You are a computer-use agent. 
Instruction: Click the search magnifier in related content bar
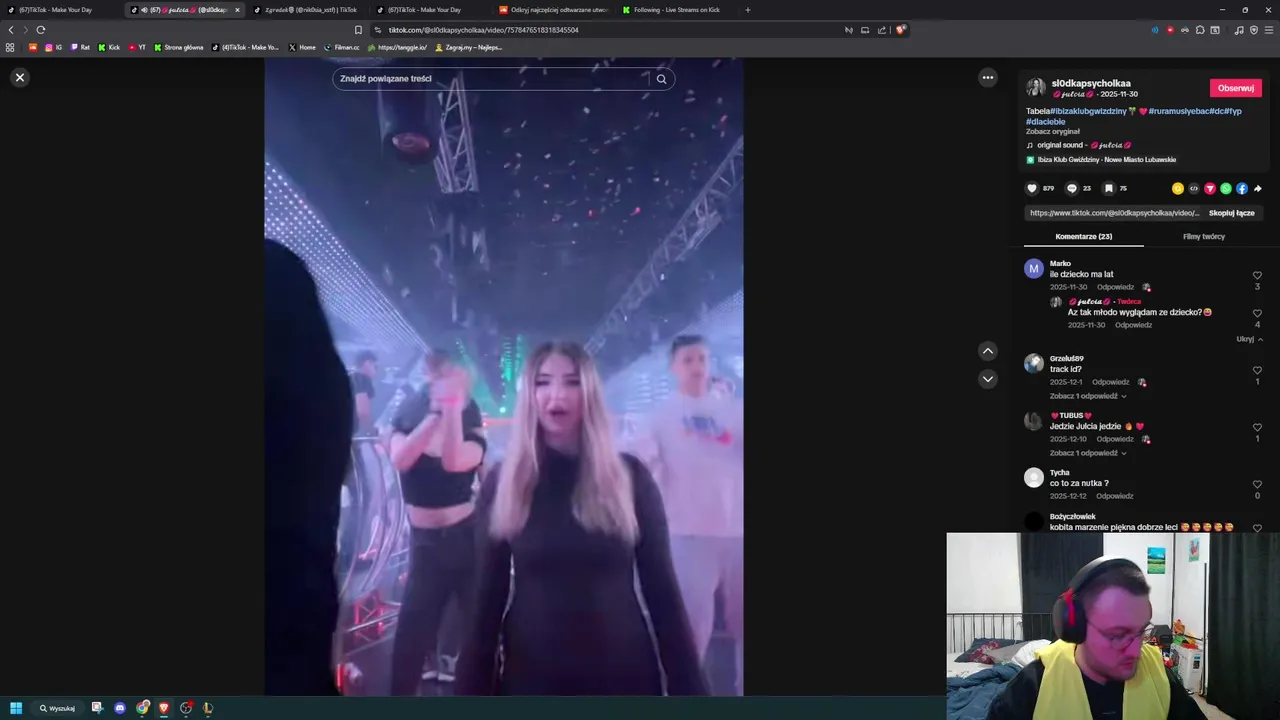661,79
